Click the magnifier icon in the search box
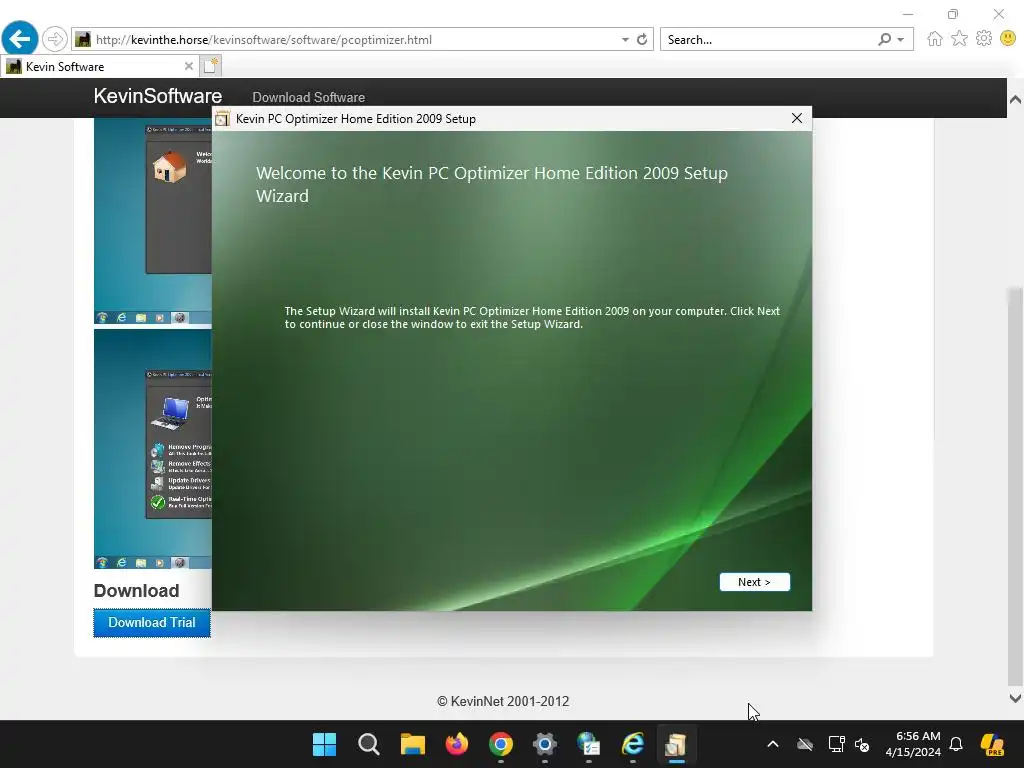This screenshot has height=768, width=1024. coord(884,40)
